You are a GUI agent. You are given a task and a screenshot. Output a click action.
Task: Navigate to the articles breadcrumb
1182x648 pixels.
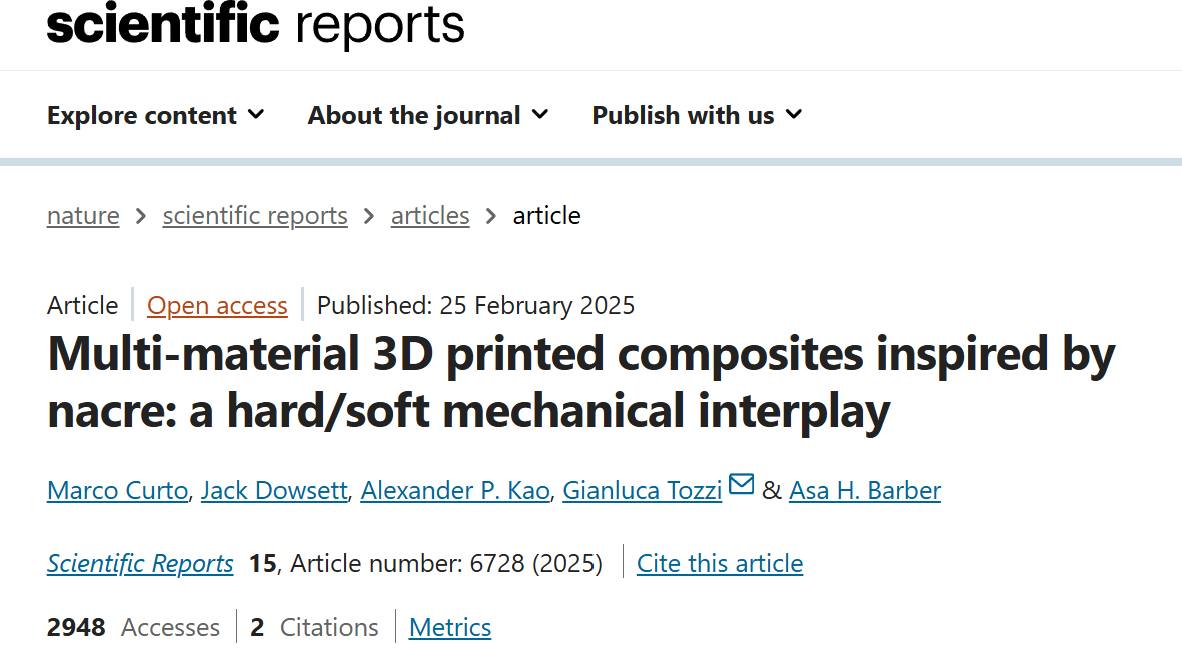(430, 216)
